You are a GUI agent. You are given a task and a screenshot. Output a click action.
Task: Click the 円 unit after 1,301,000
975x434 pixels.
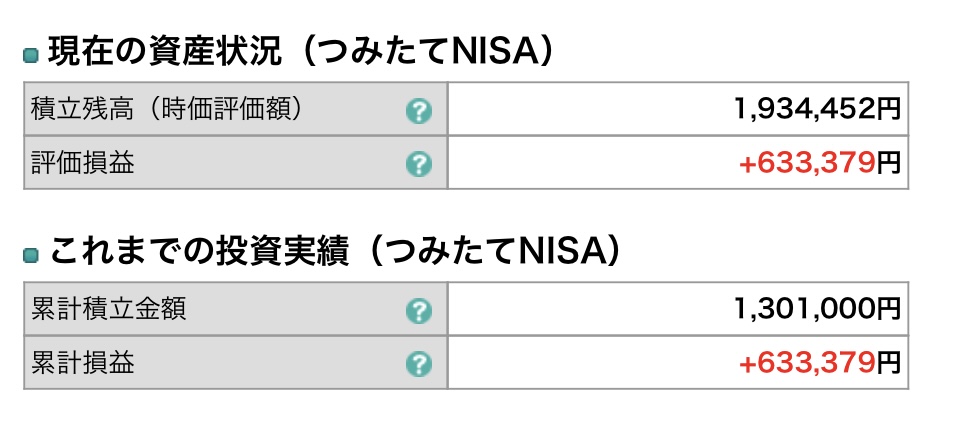click(x=889, y=309)
